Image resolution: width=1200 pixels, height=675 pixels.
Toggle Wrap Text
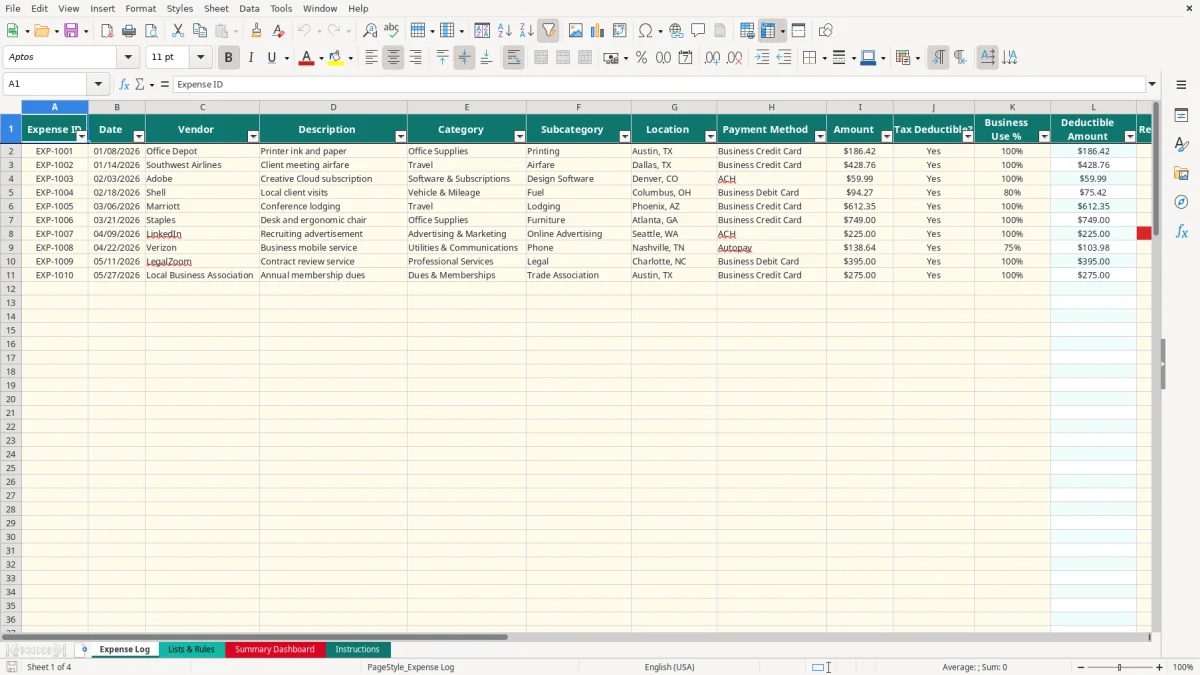pyautogui.click(x=514, y=58)
